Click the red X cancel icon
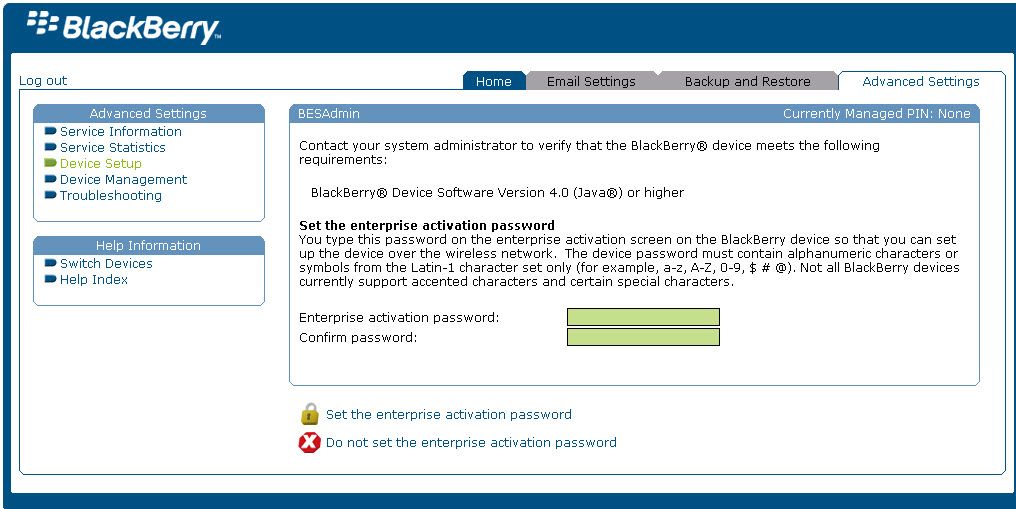The image size is (1016, 509). 310,442
